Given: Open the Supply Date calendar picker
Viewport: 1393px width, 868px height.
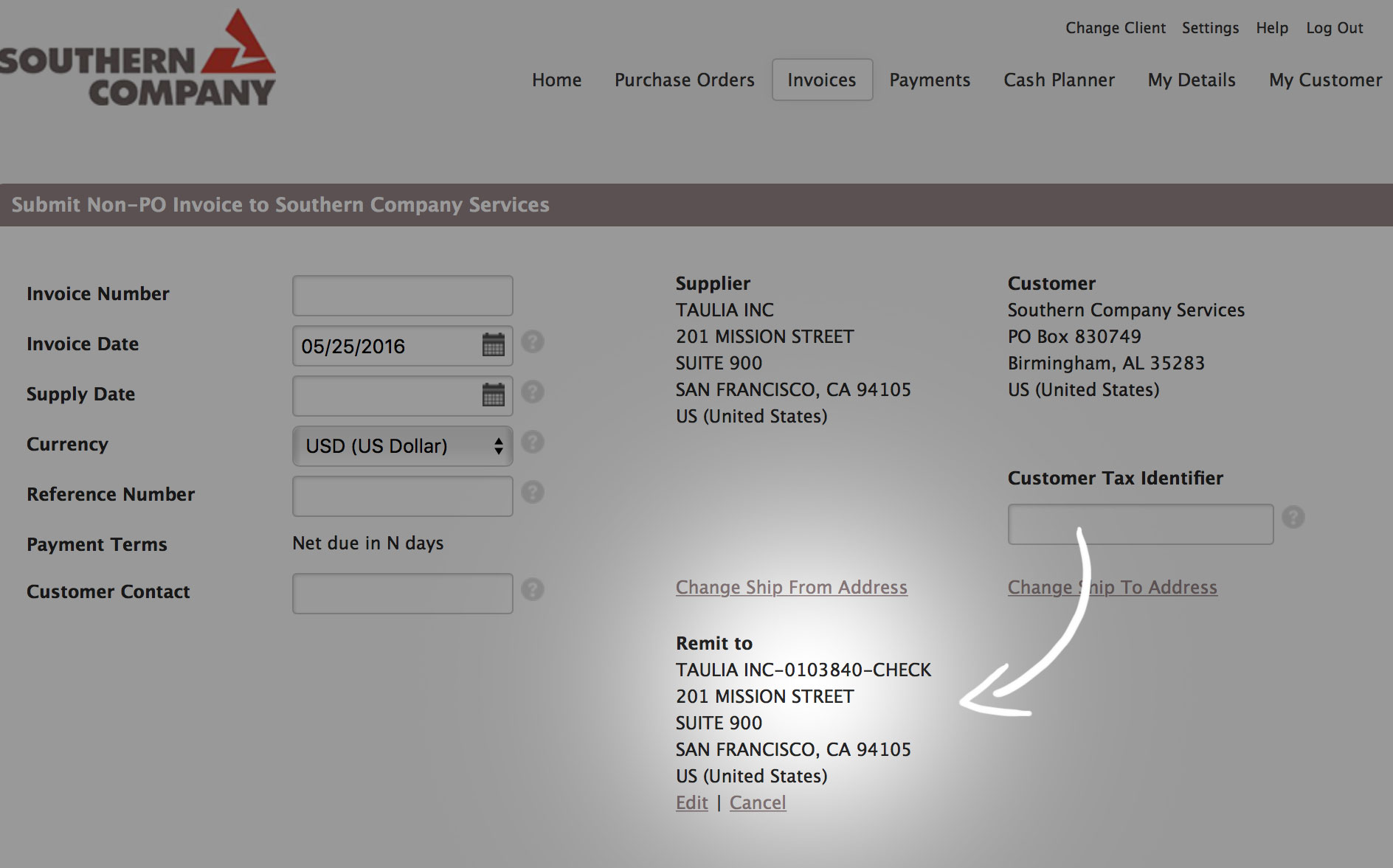Looking at the screenshot, I should [493, 395].
